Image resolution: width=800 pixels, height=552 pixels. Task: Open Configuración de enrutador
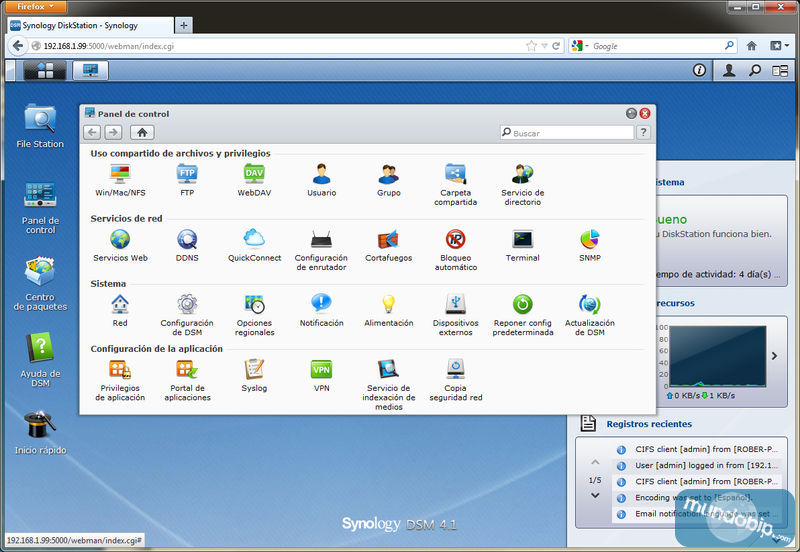(321, 250)
